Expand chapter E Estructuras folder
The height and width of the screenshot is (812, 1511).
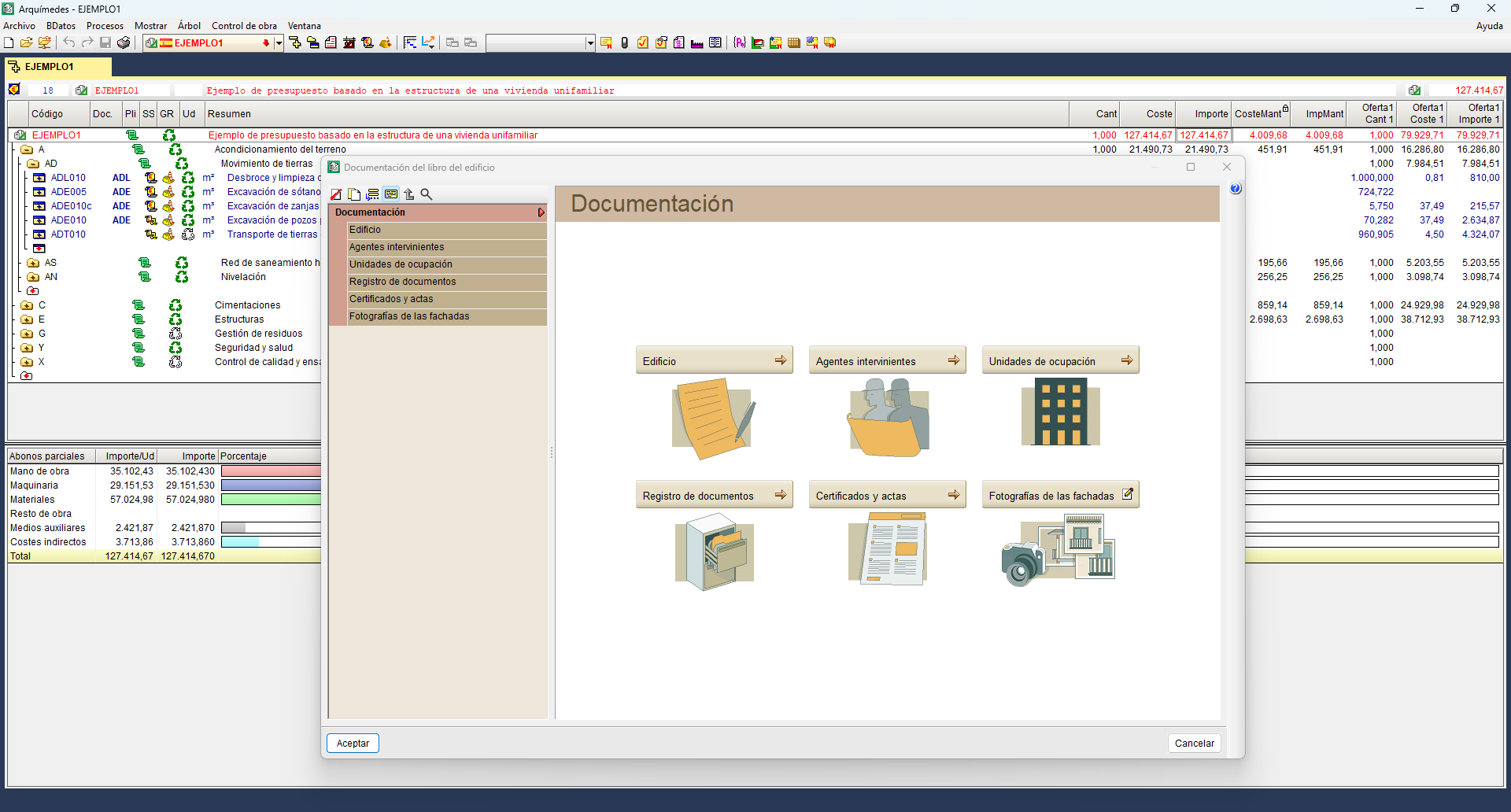pyautogui.click(x=27, y=319)
